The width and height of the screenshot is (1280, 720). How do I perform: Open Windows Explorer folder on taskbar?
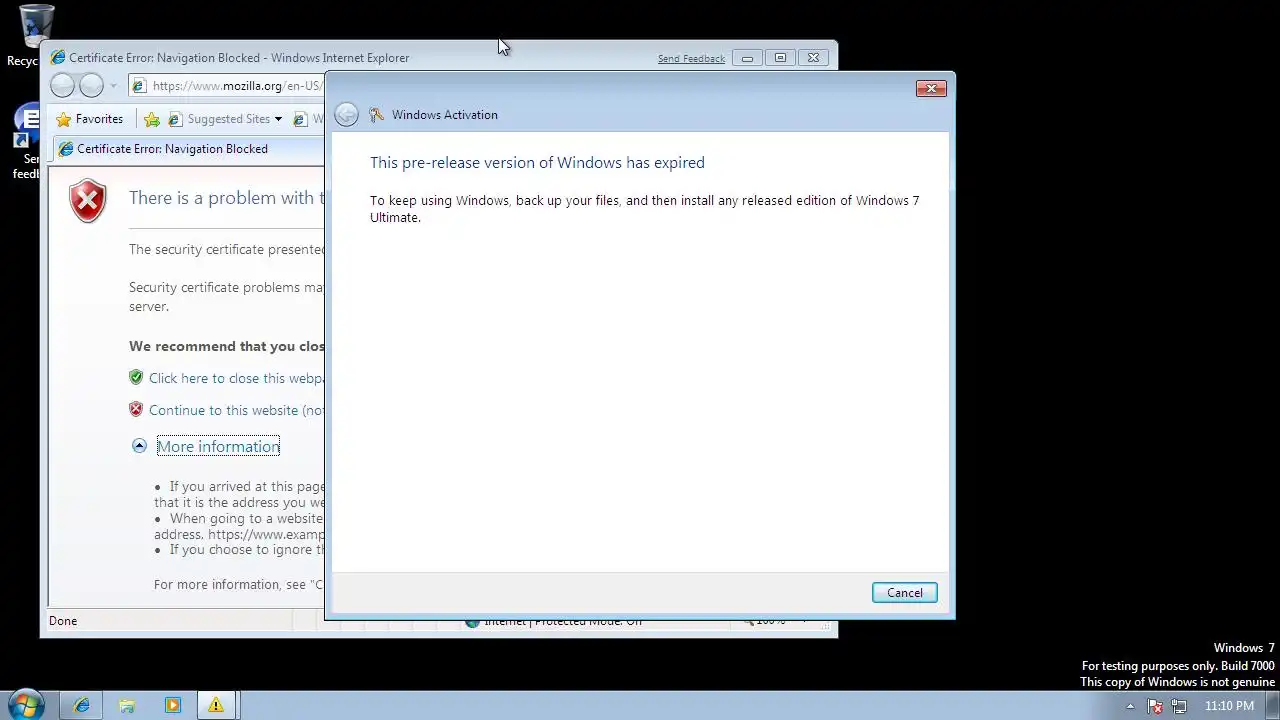coord(127,705)
